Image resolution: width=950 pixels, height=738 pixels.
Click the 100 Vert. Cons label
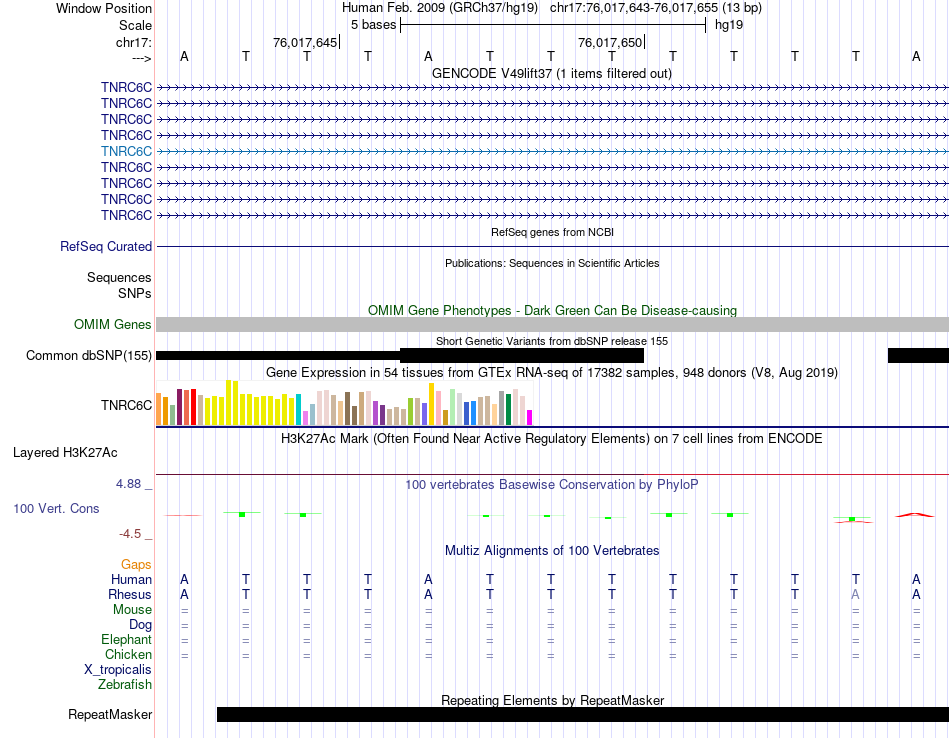point(56,508)
